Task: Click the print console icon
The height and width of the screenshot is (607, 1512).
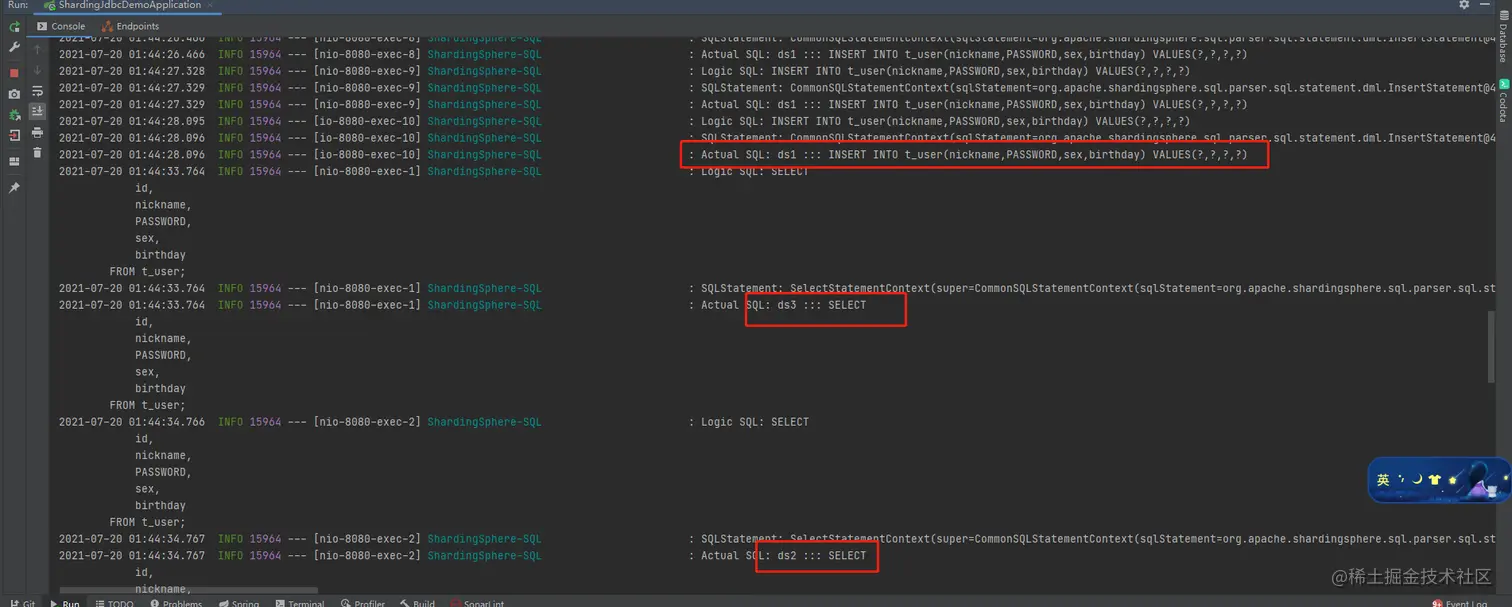Action: tap(37, 132)
